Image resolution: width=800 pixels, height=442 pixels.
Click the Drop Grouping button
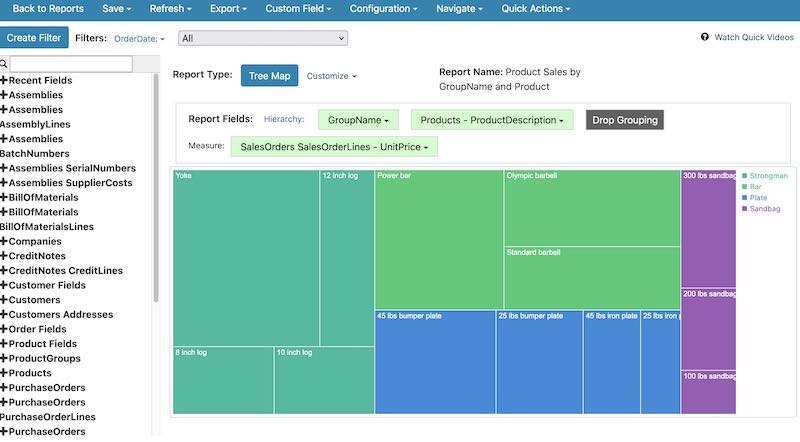624,120
